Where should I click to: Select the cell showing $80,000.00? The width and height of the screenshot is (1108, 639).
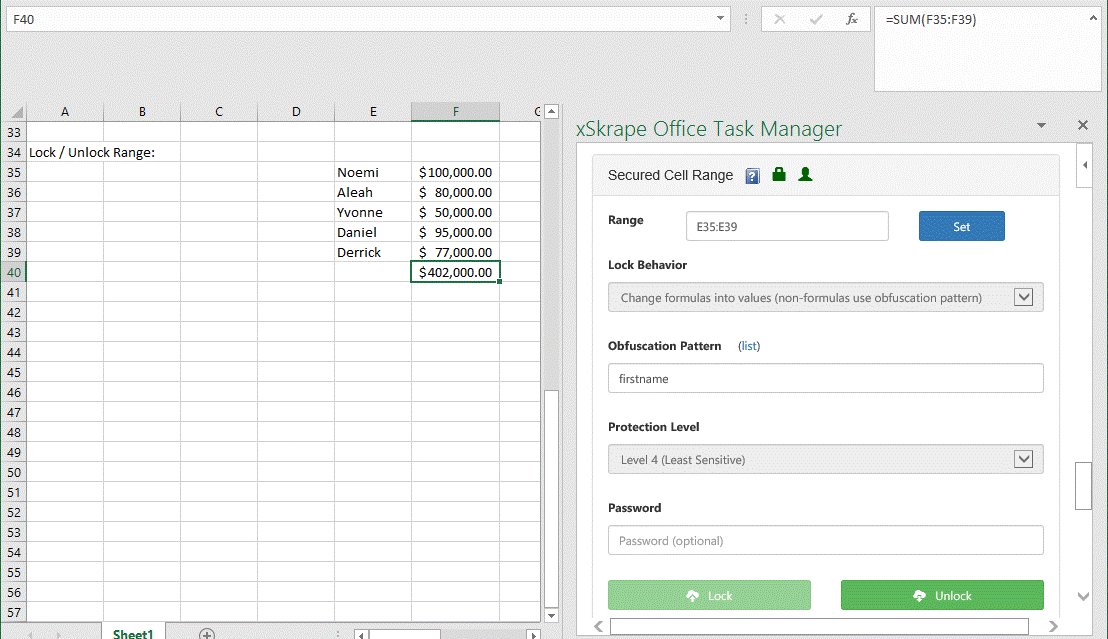click(455, 192)
